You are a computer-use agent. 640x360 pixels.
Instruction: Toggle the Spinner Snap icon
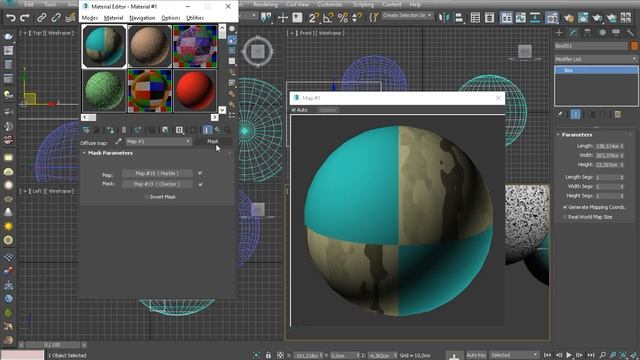click(357, 18)
